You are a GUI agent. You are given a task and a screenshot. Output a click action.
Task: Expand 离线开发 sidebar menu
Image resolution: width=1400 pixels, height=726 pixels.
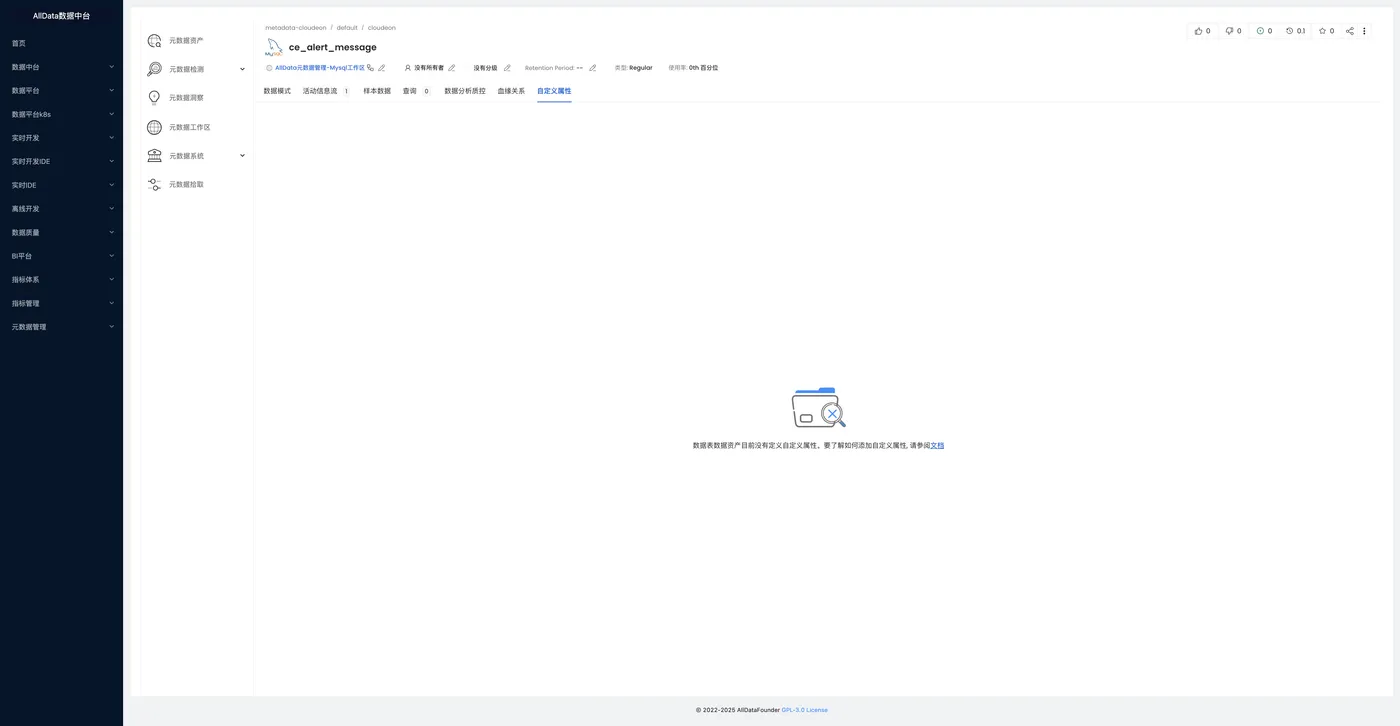coord(61,209)
